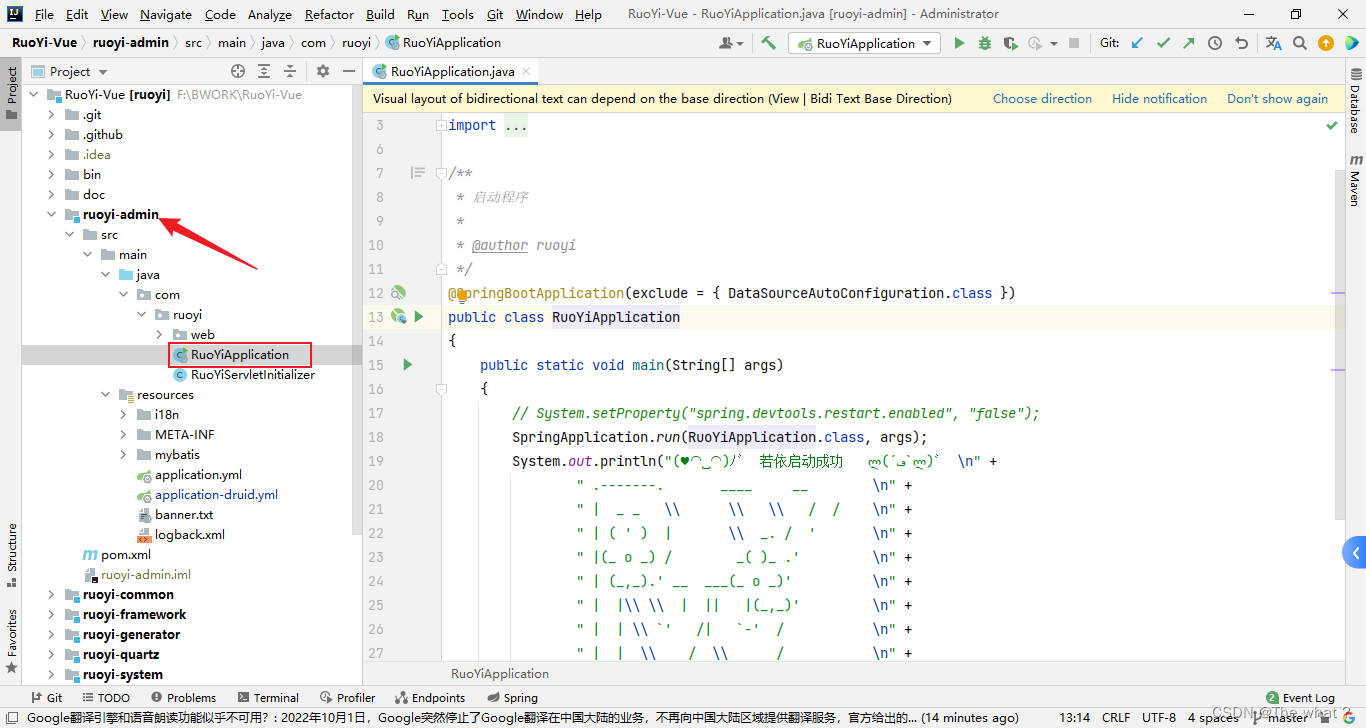This screenshot has width=1366, height=728.
Task: Expand the folded import block
Action: click(x=441, y=125)
